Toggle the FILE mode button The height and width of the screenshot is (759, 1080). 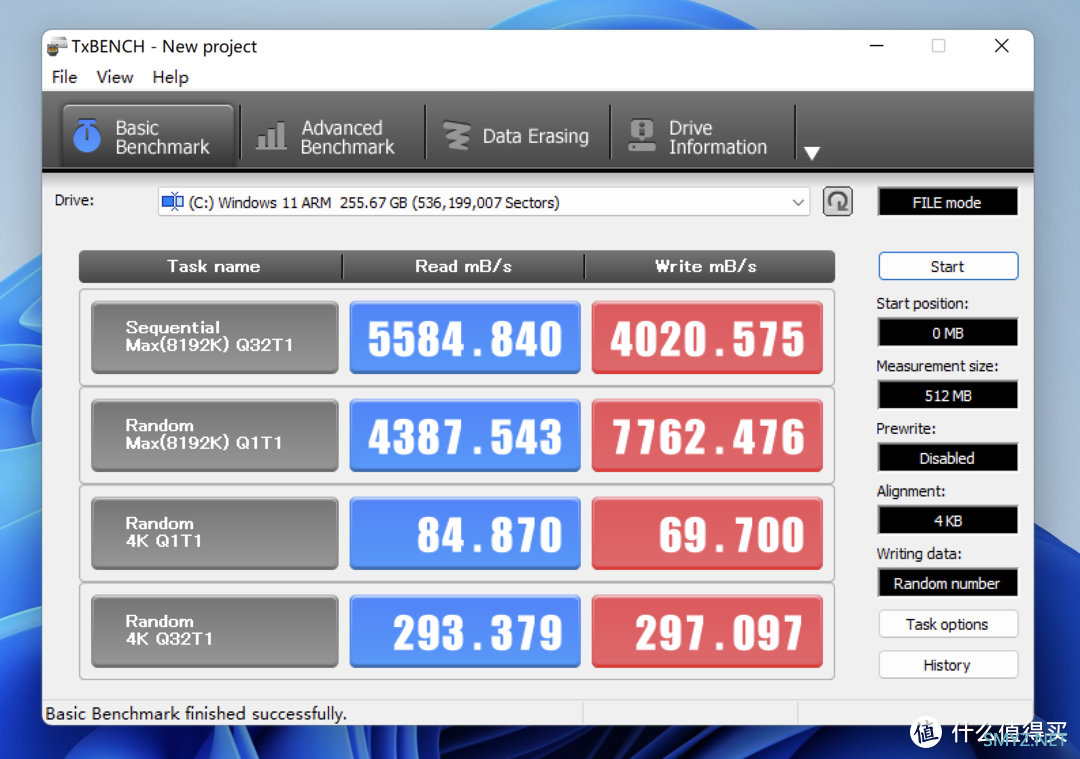(x=947, y=202)
